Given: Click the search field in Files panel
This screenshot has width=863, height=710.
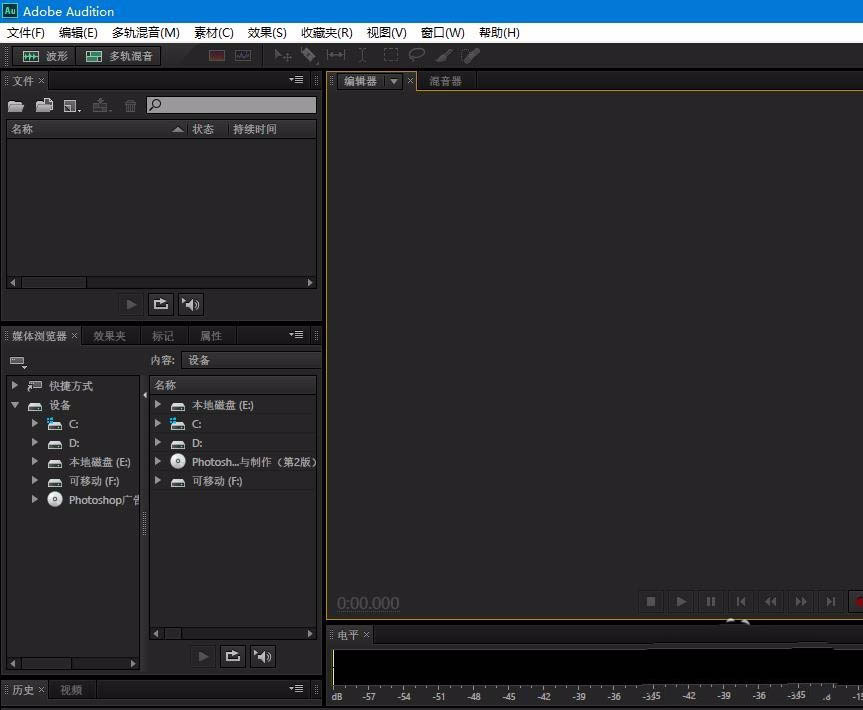Looking at the screenshot, I should [x=231, y=105].
